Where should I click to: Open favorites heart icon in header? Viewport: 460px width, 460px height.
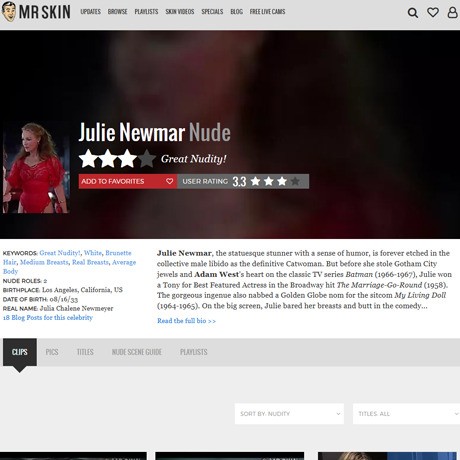tap(433, 12)
